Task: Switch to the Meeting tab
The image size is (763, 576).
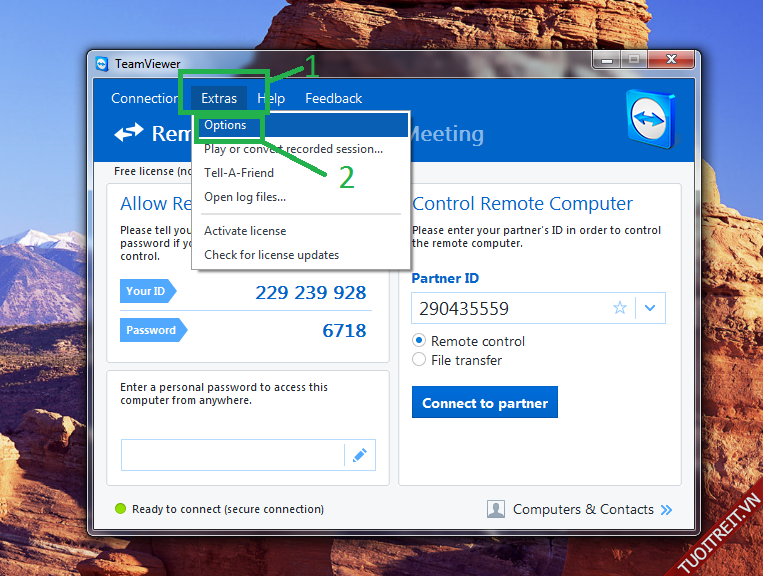Action: (445, 134)
